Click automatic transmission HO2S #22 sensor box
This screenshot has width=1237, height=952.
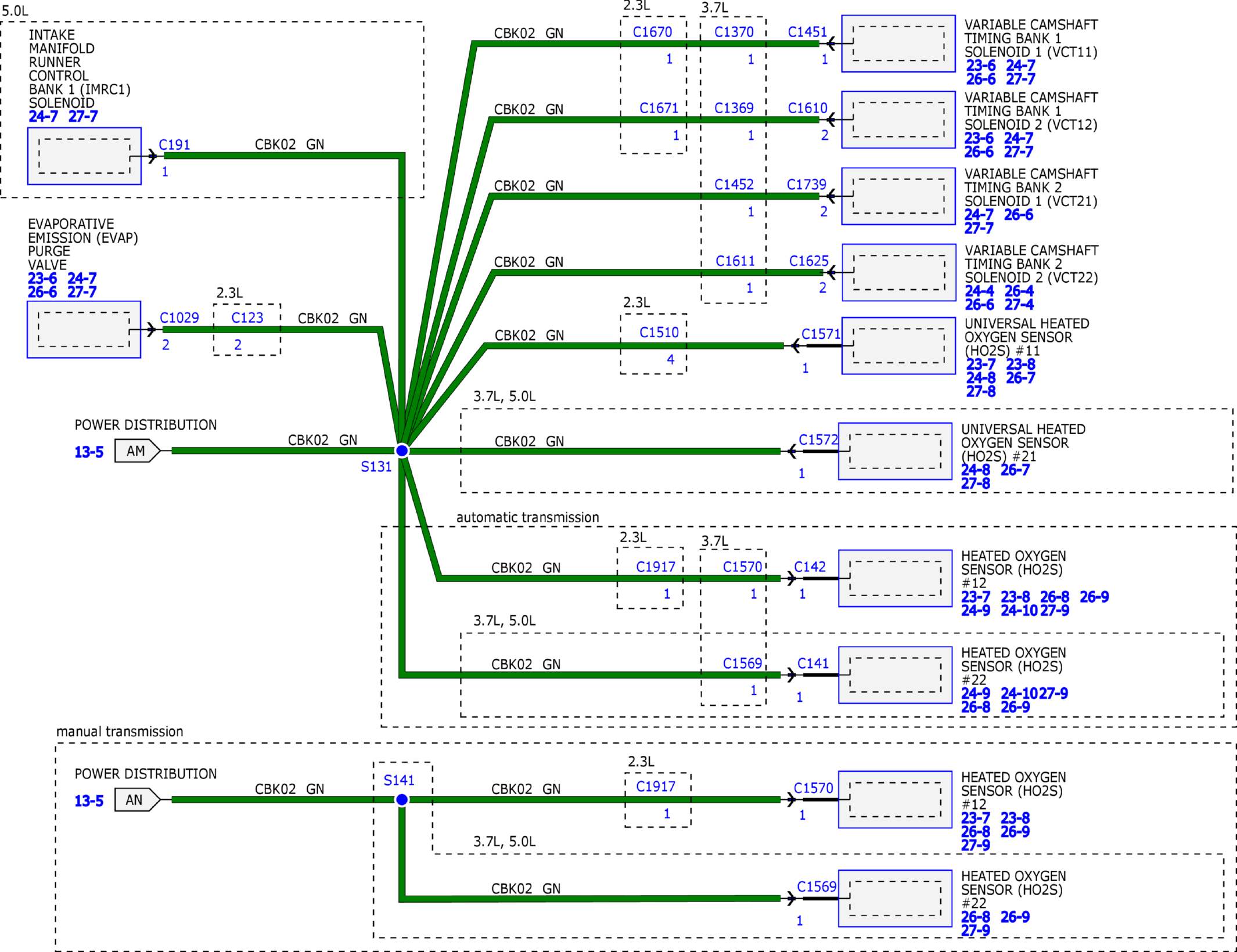pyautogui.click(x=895, y=675)
